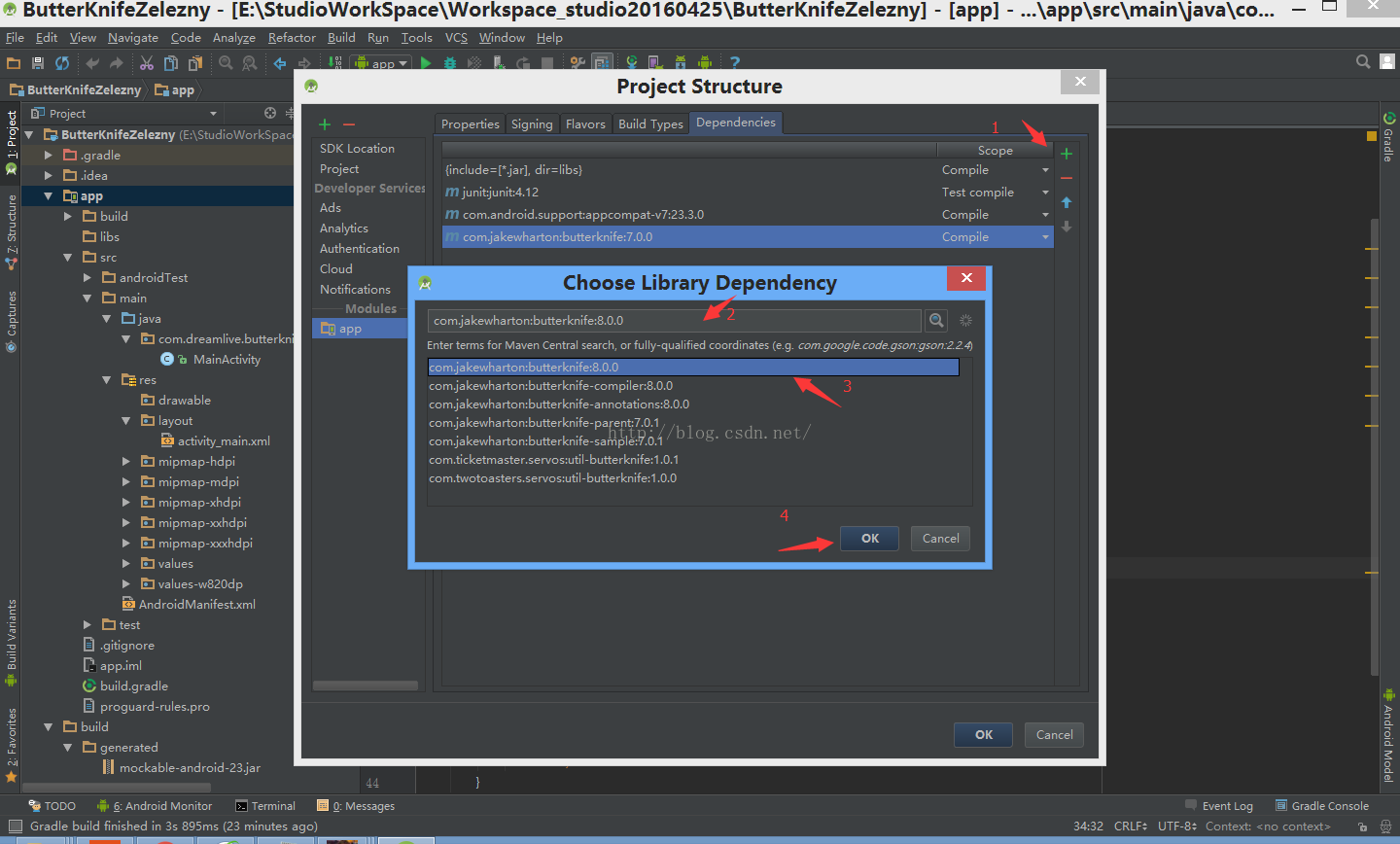Viewport: 1400px width, 844px height.
Task: Toggle the Gradle tool window on right edge
Action: point(1389,137)
